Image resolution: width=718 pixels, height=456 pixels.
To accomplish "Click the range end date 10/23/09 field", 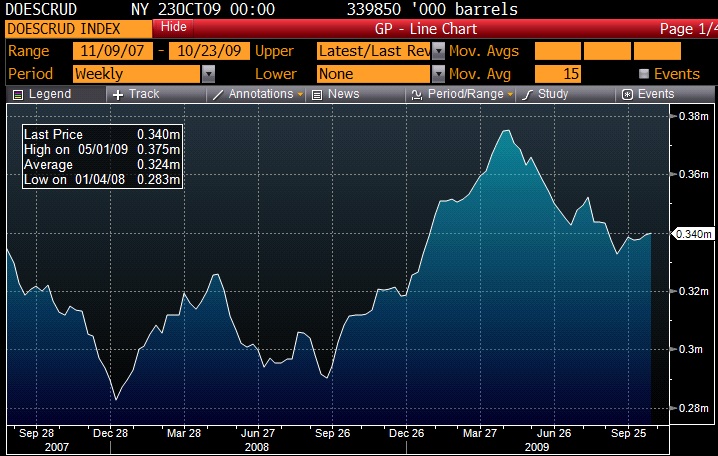I will click(x=207, y=50).
